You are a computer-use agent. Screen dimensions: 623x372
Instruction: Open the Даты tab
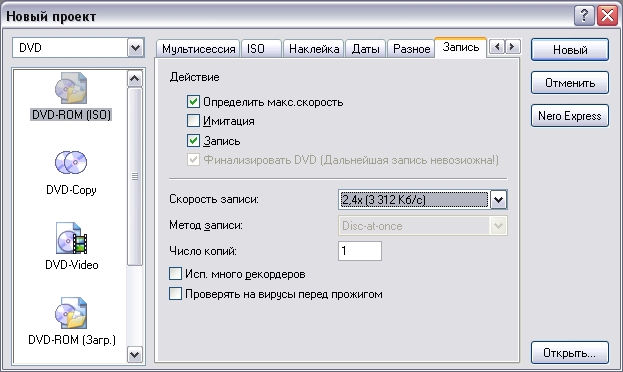[366, 49]
